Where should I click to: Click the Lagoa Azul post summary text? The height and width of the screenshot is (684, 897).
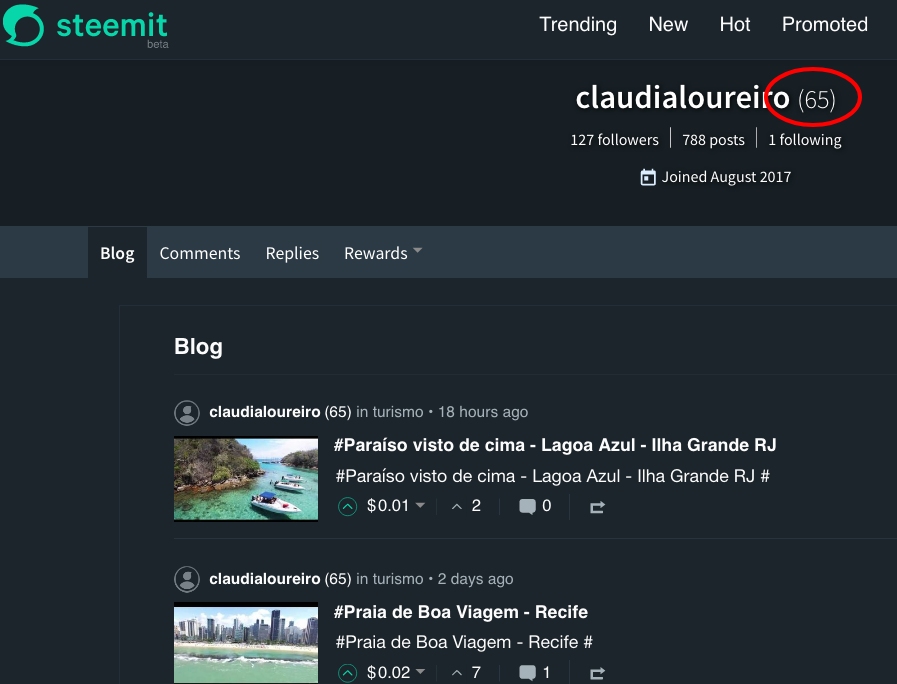tap(553, 476)
